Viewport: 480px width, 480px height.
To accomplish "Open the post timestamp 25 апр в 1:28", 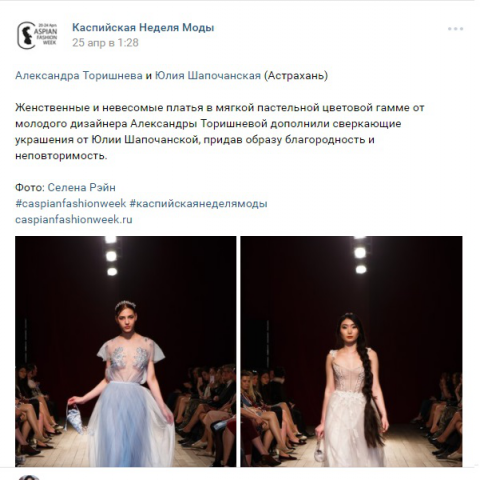I will pyautogui.click(x=105, y=43).
